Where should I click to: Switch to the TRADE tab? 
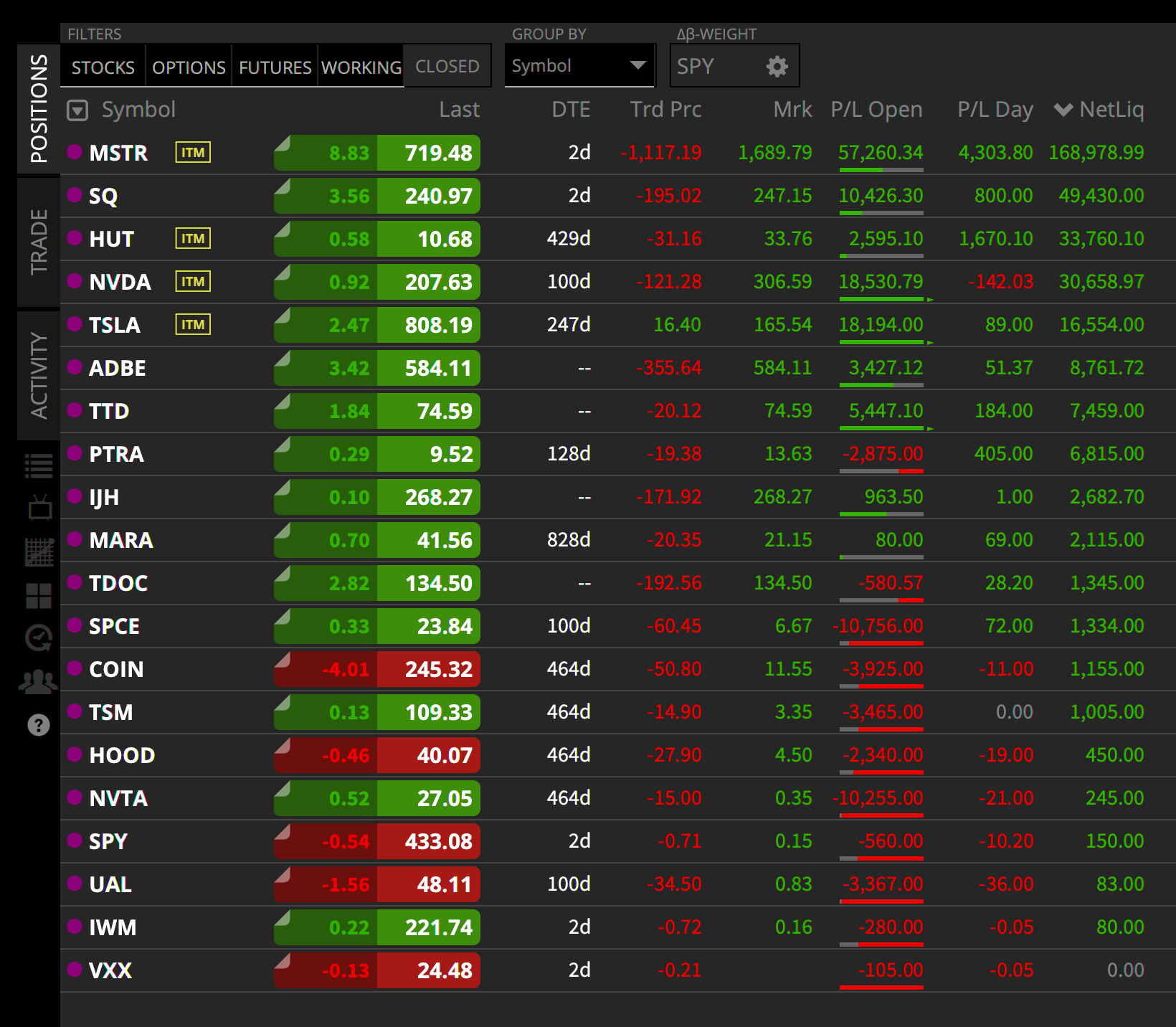click(39, 242)
